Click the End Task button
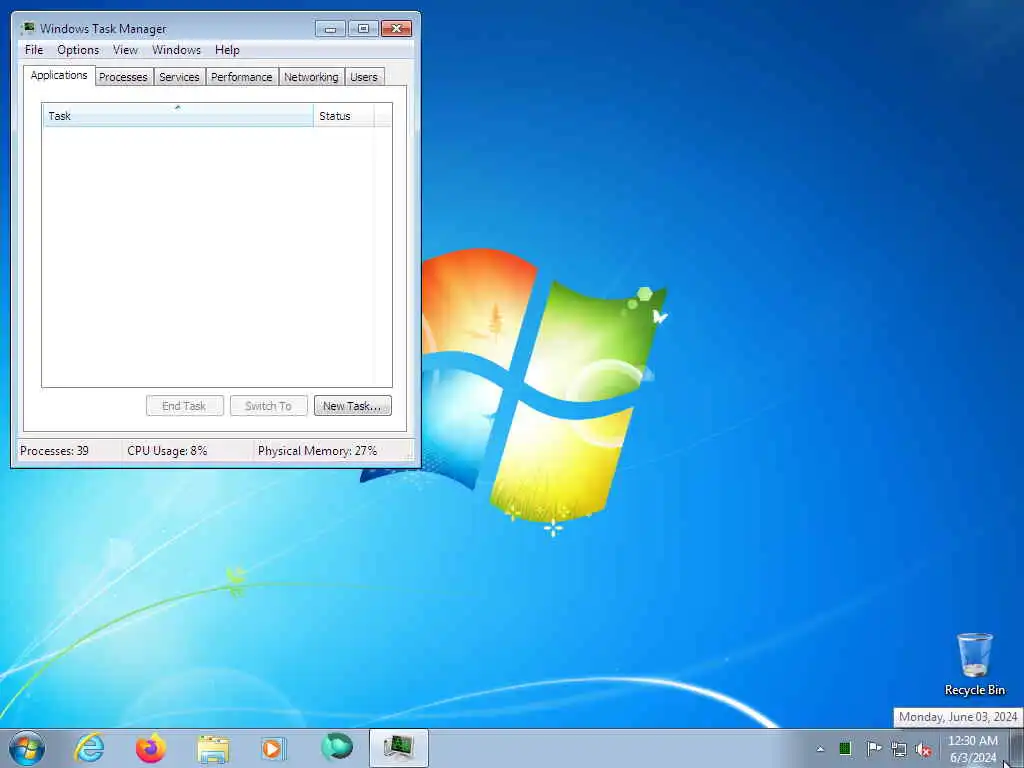 pos(185,406)
